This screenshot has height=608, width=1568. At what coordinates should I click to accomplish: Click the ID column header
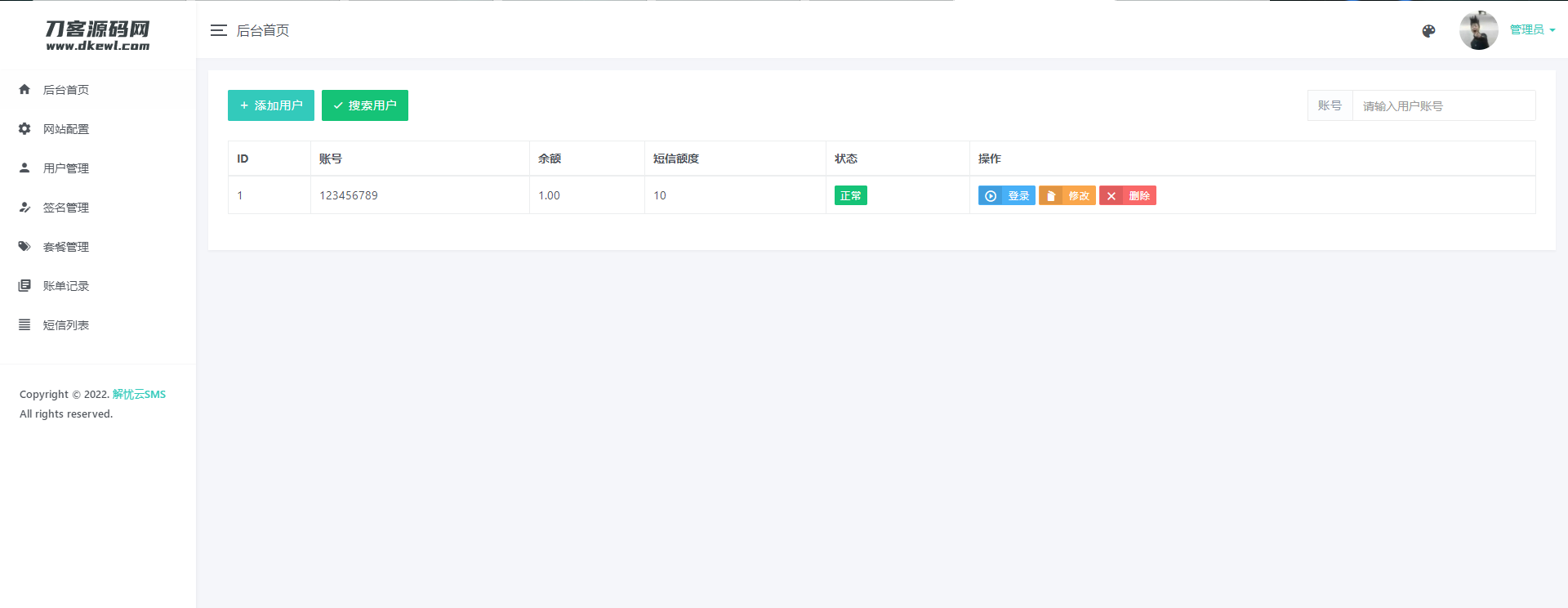[243, 159]
